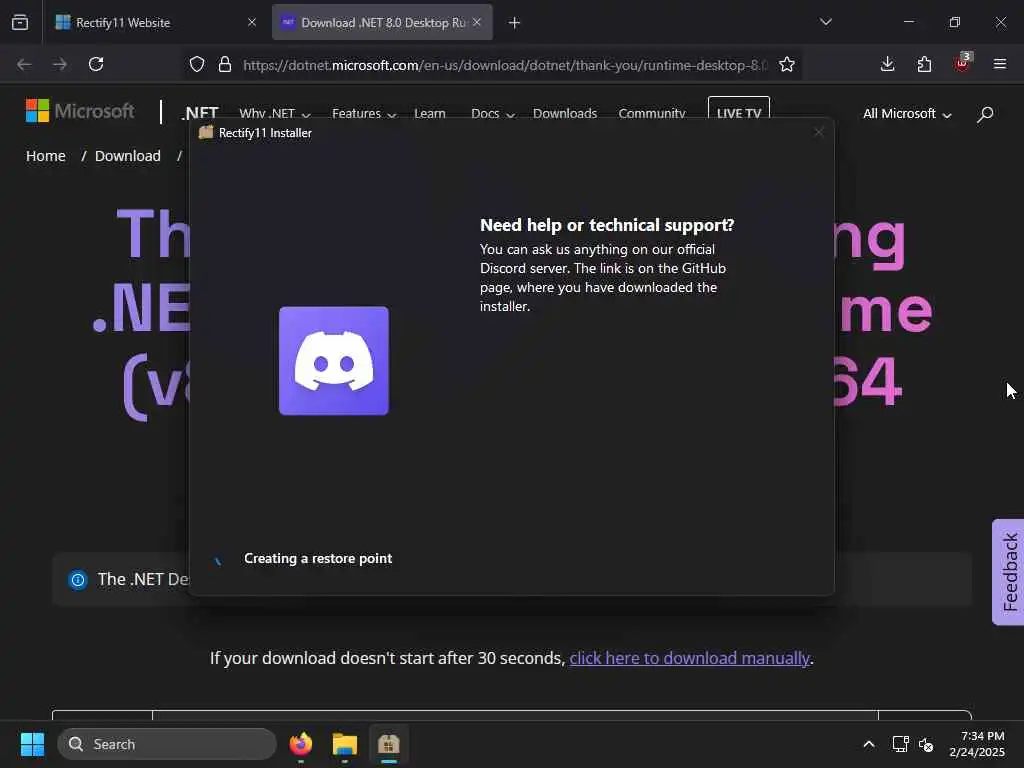Go back to previous page
Image resolution: width=1024 pixels, height=768 pixels.
(24, 64)
